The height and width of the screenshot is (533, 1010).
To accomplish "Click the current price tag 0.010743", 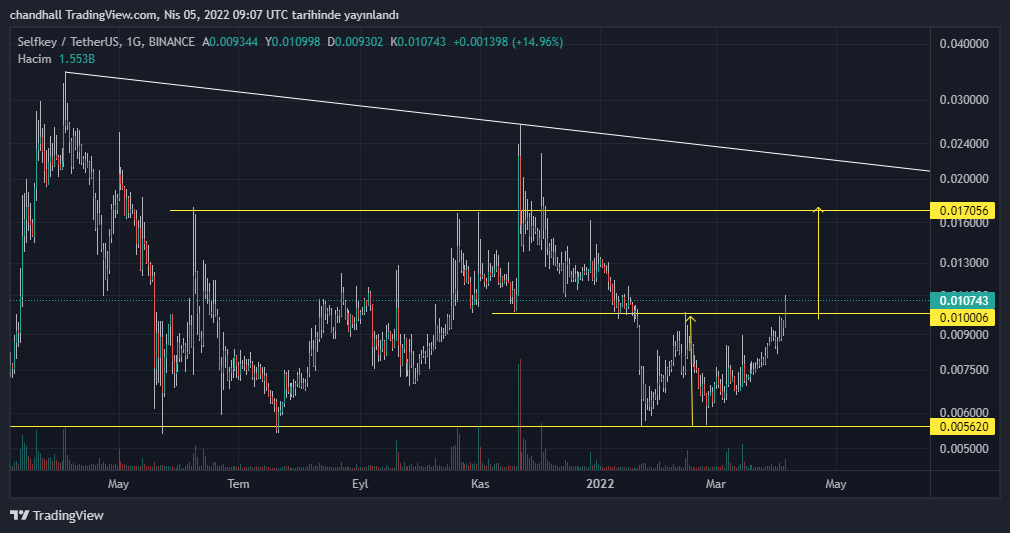I will click(963, 301).
